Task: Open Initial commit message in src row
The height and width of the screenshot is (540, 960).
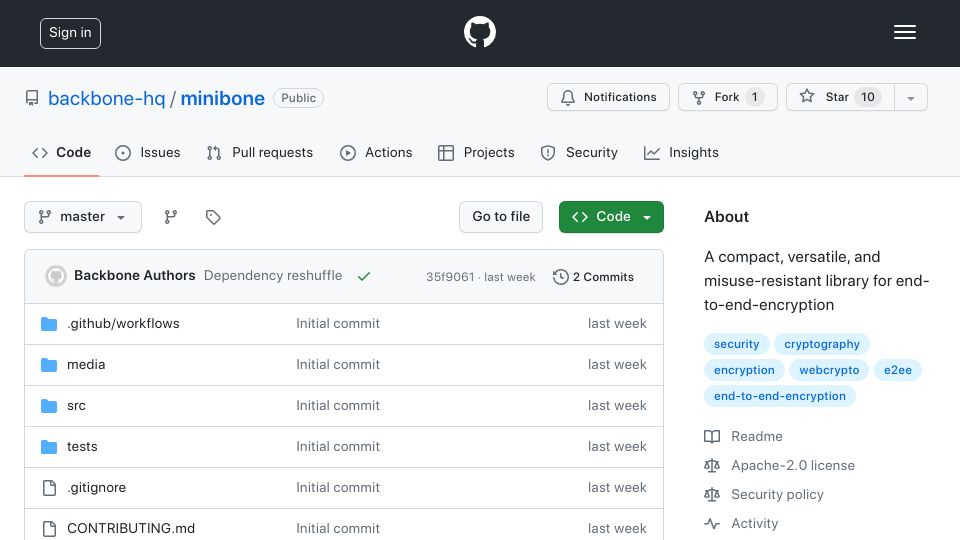Action: [338, 405]
